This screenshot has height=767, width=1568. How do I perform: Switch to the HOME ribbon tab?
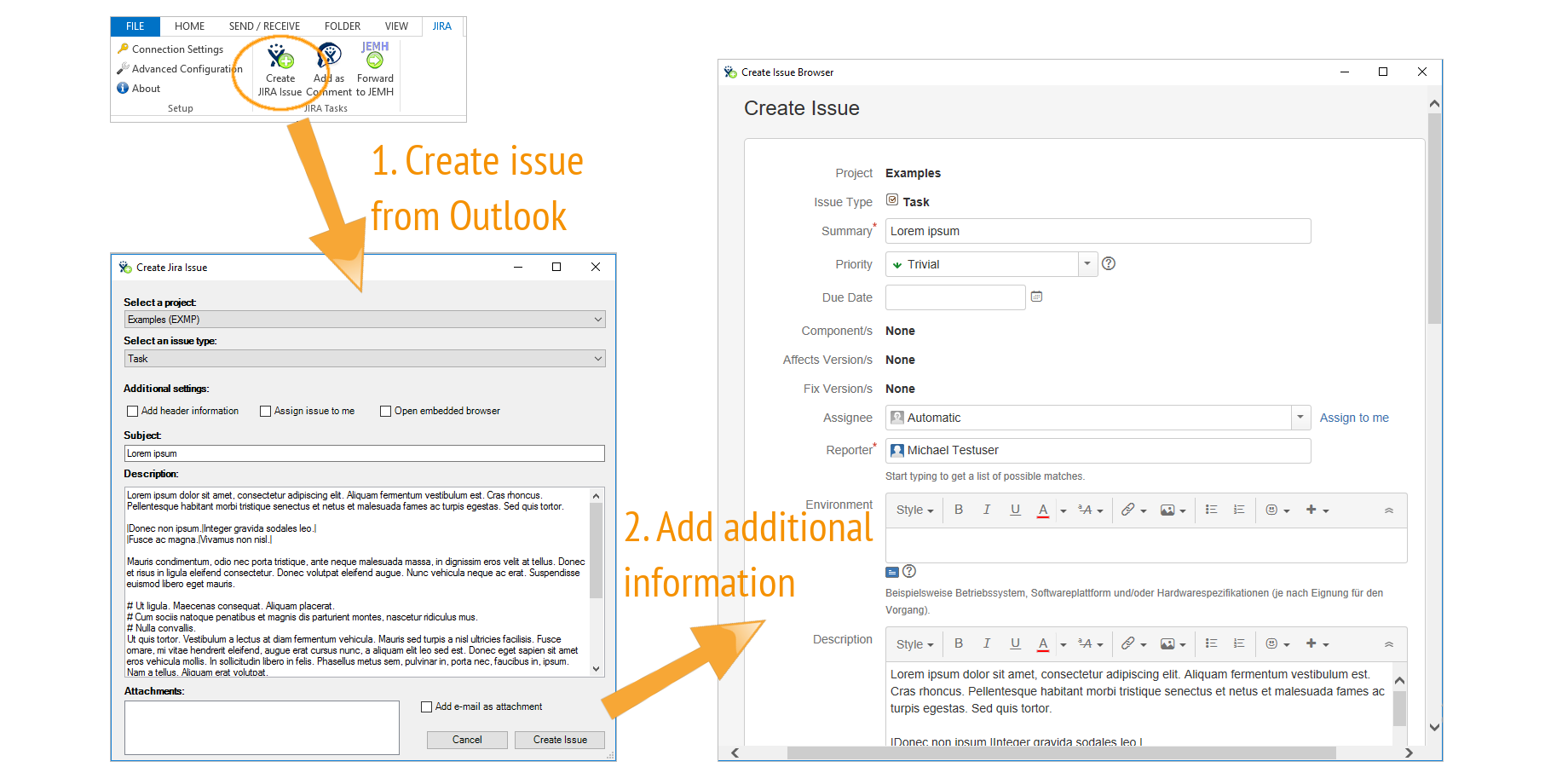point(189,26)
